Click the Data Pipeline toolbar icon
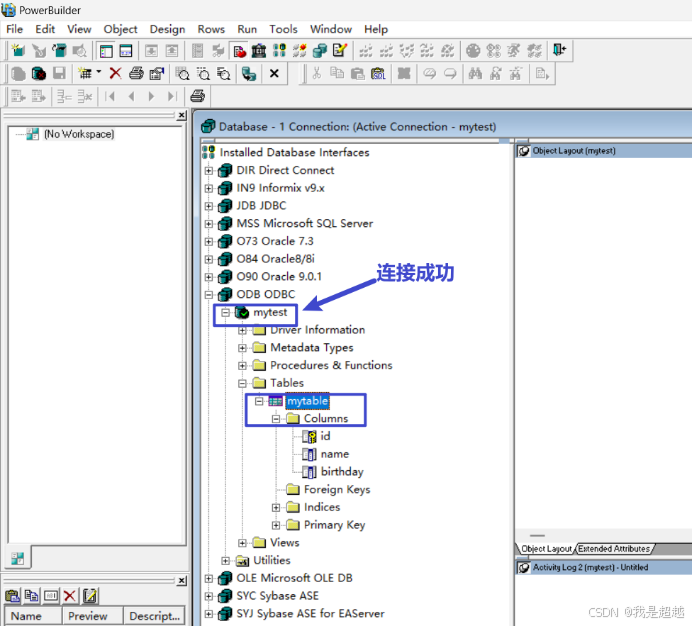Viewport: 692px width, 626px height. tap(249, 73)
